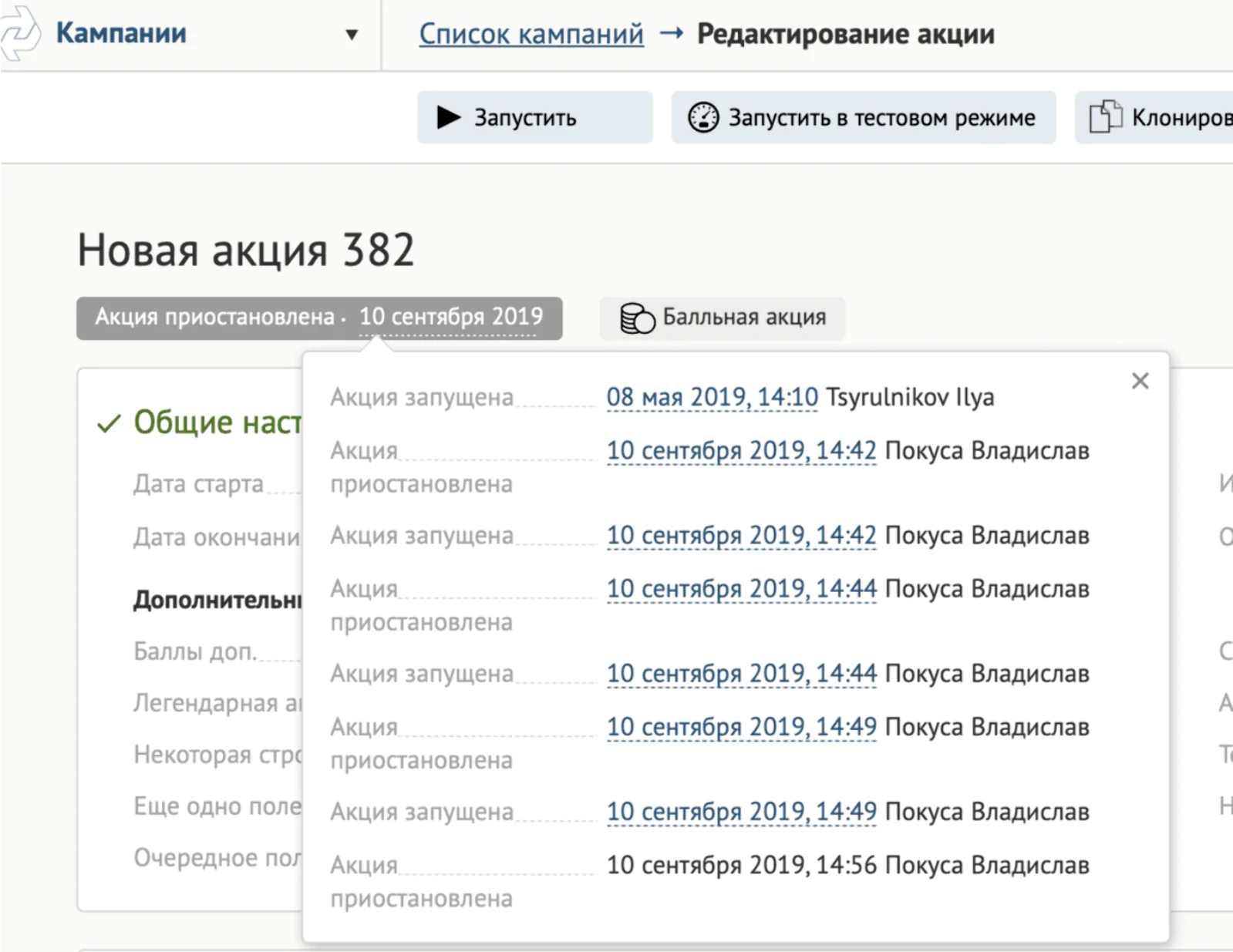The image size is (1233, 952).
Task: Click the Общие настройки section heading
Action: point(217,422)
